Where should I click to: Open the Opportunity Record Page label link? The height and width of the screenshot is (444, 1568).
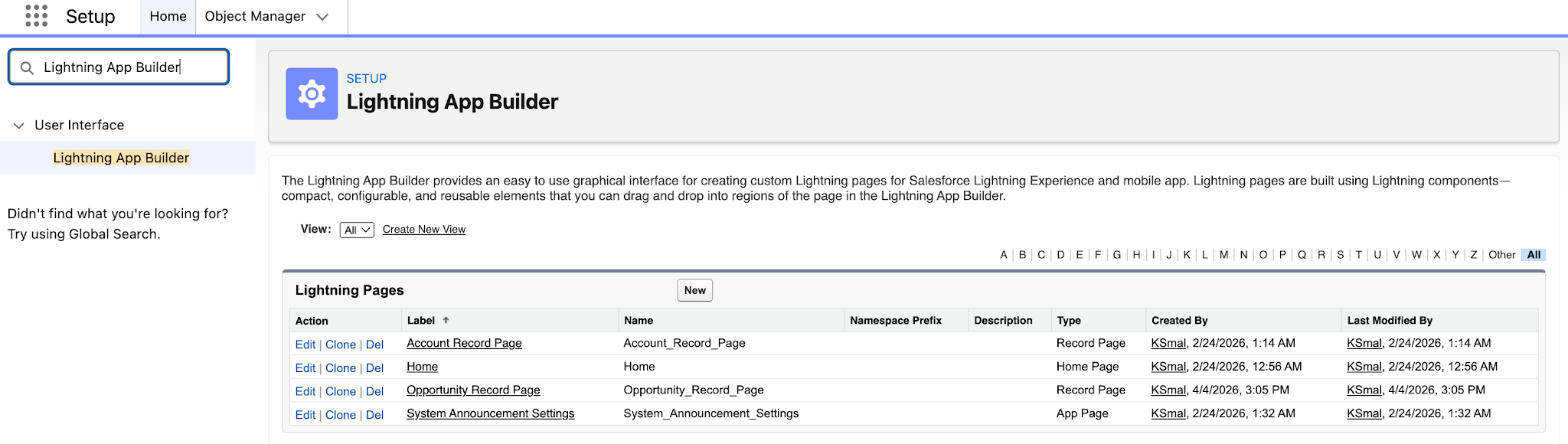coord(473,390)
